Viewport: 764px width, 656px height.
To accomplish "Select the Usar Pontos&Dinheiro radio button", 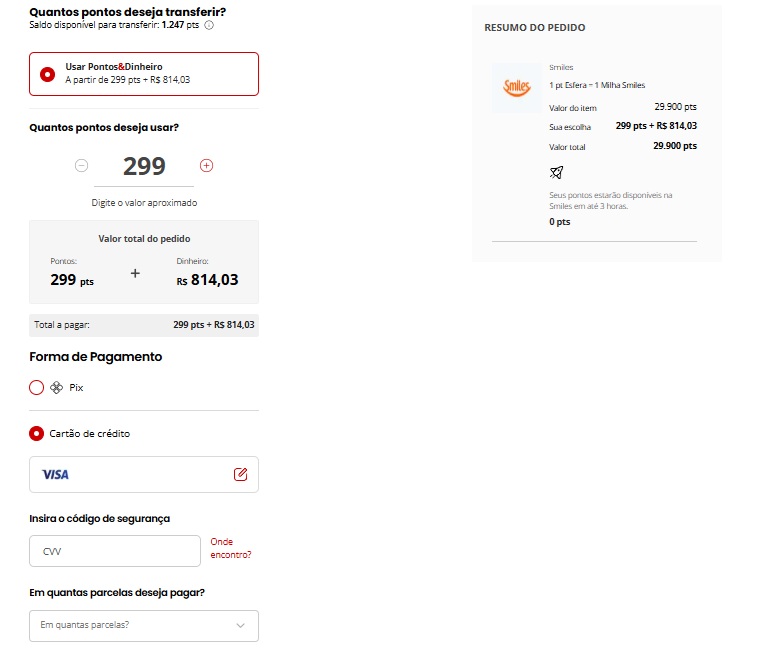I will click(x=47, y=74).
